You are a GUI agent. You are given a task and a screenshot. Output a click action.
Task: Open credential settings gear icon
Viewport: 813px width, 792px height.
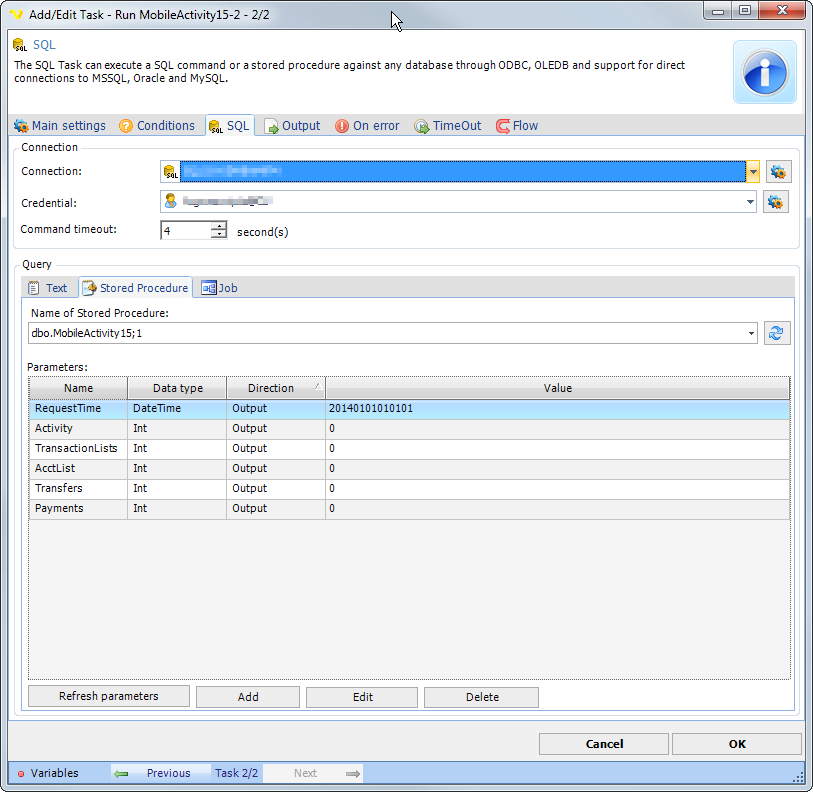tap(777, 202)
